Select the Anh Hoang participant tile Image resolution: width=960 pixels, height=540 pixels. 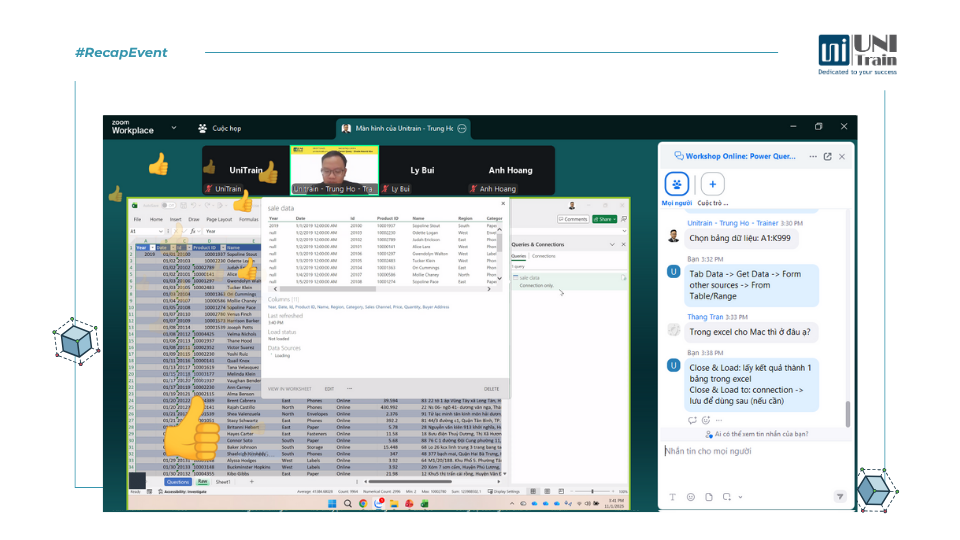point(510,170)
